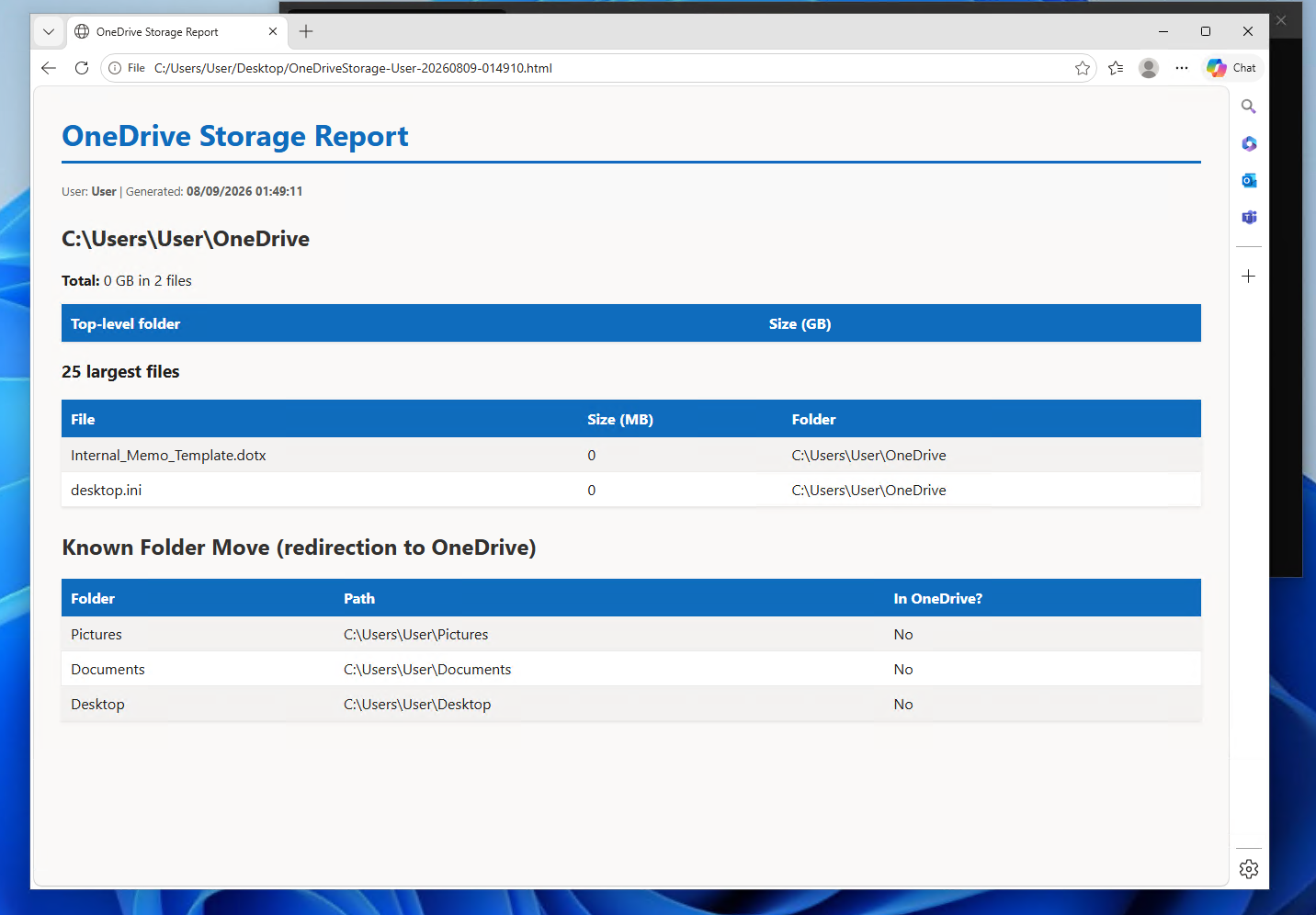The image size is (1316, 915).
Task: Click Folder header in Known Folder Move table
Action: pyautogui.click(x=93, y=599)
